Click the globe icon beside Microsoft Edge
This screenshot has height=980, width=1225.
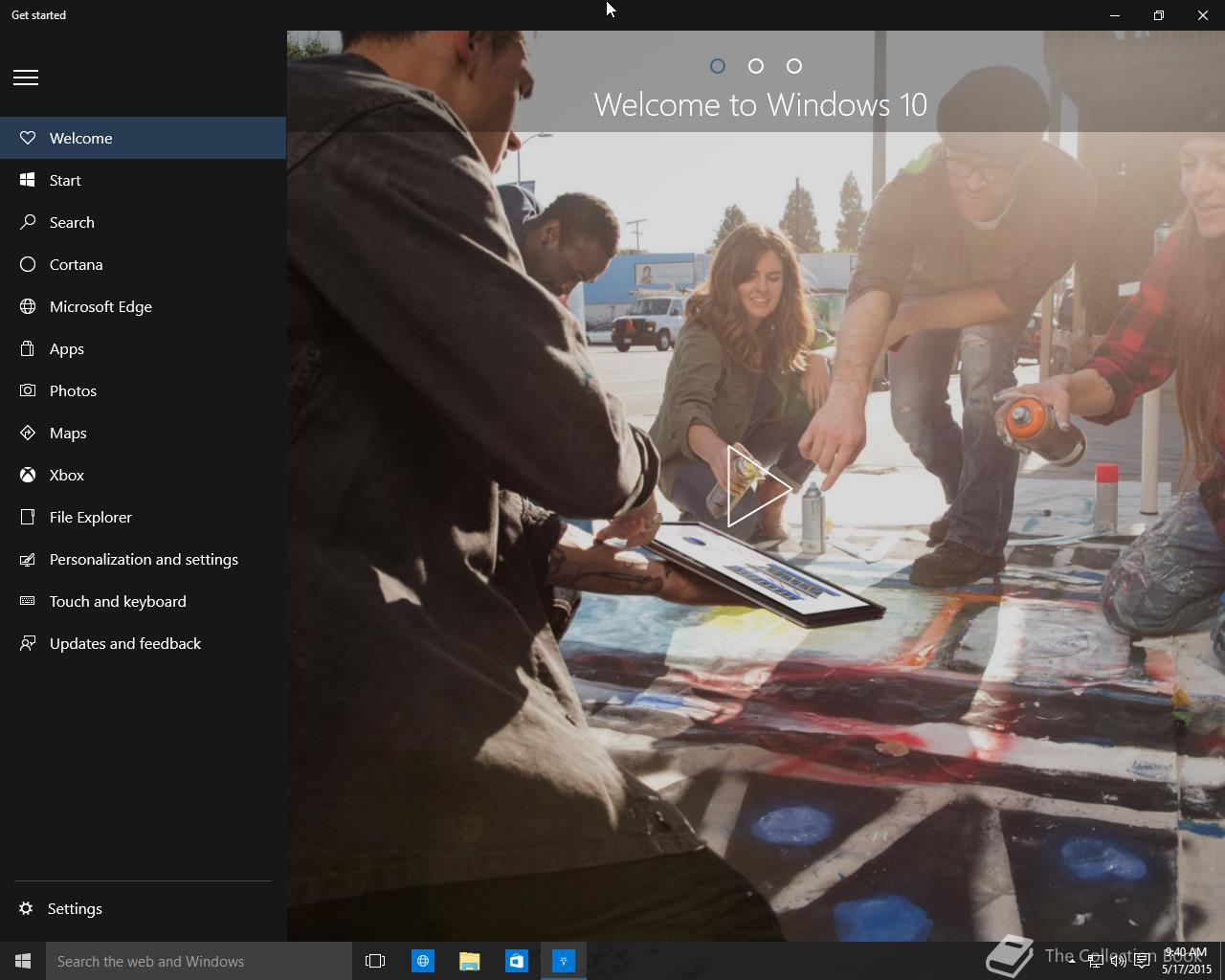click(28, 306)
